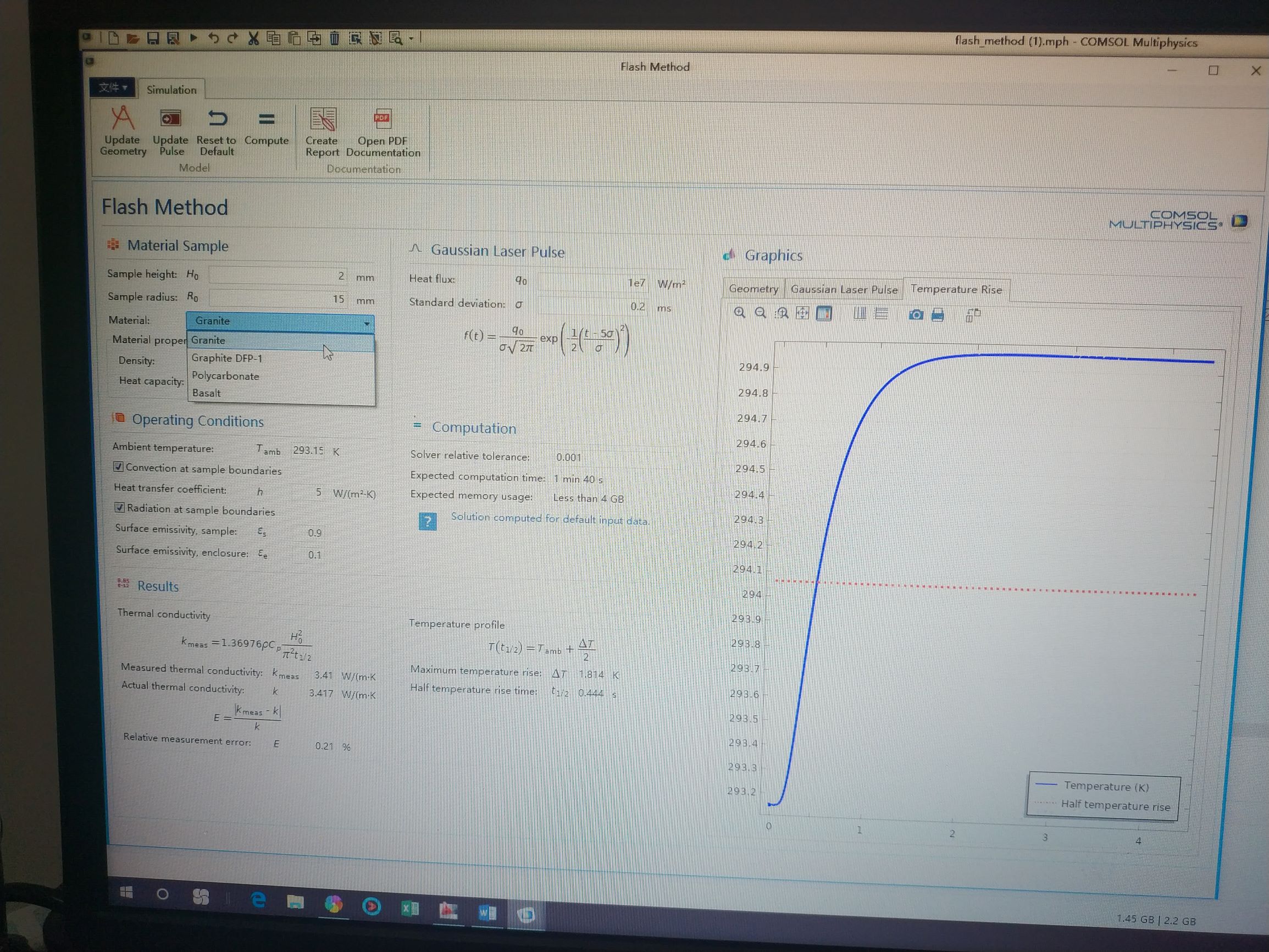Open PDF Documentation from ribbon
1269x952 pixels.
point(382,119)
